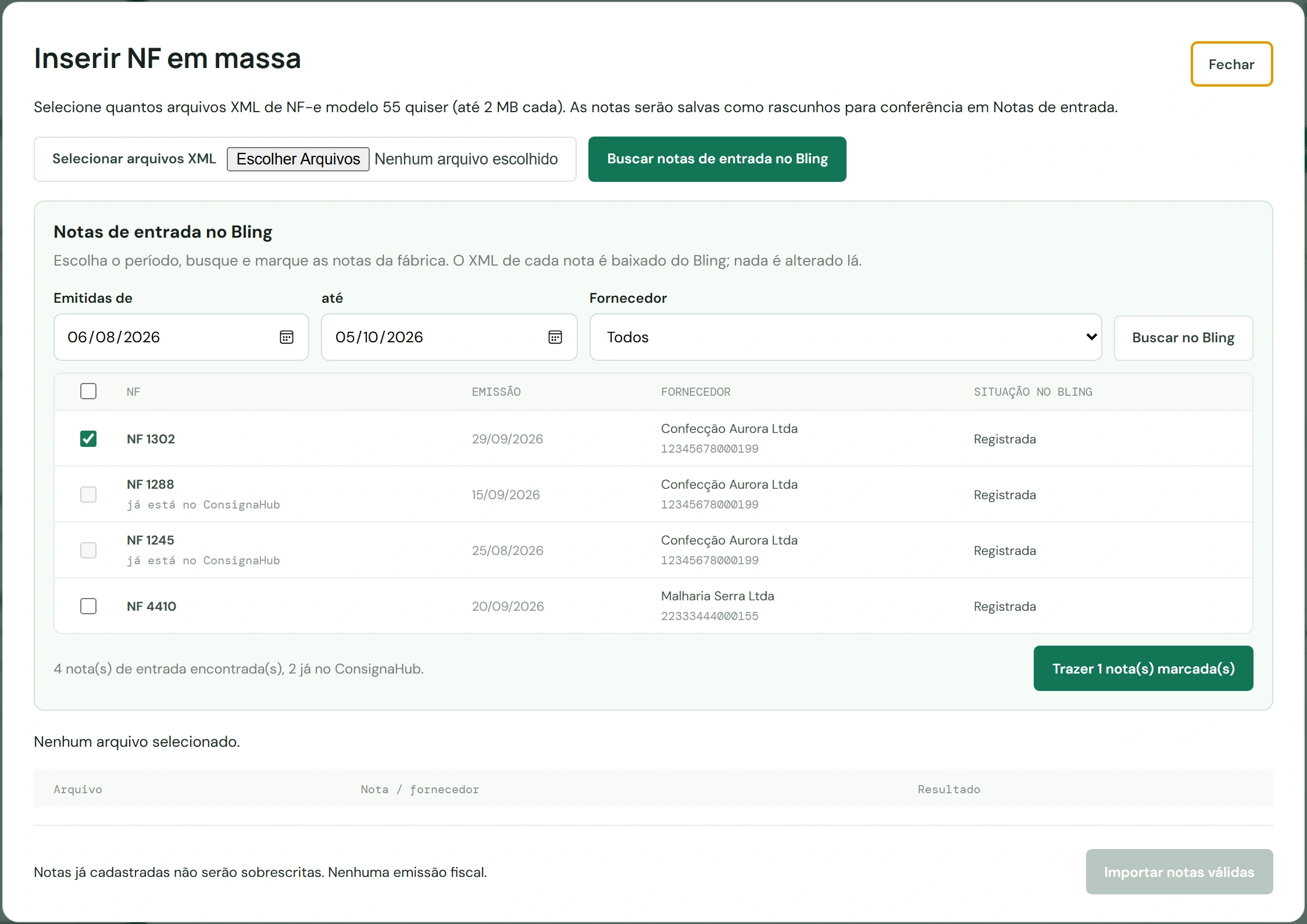The width and height of the screenshot is (1307, 924).
Task: Click emission date 29/09/2026
Action: pos(508,439)
